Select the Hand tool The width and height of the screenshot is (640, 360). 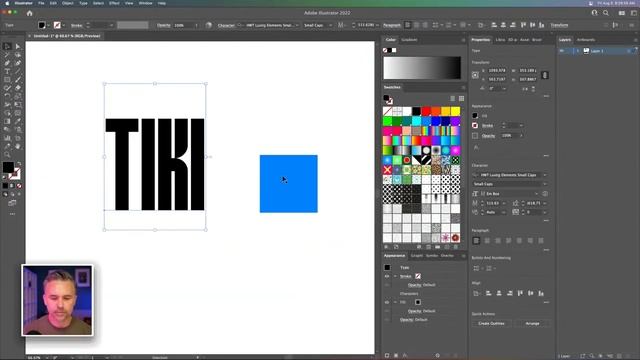[x=18, y=146]
